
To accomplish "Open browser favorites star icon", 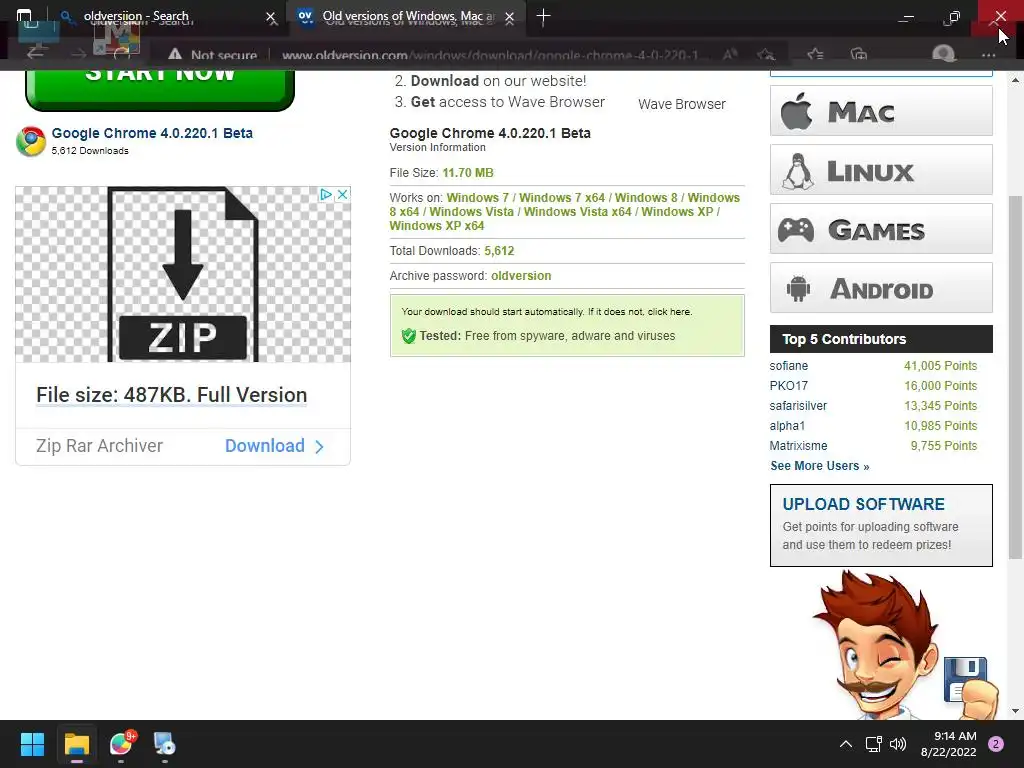I will coord(815,55).
